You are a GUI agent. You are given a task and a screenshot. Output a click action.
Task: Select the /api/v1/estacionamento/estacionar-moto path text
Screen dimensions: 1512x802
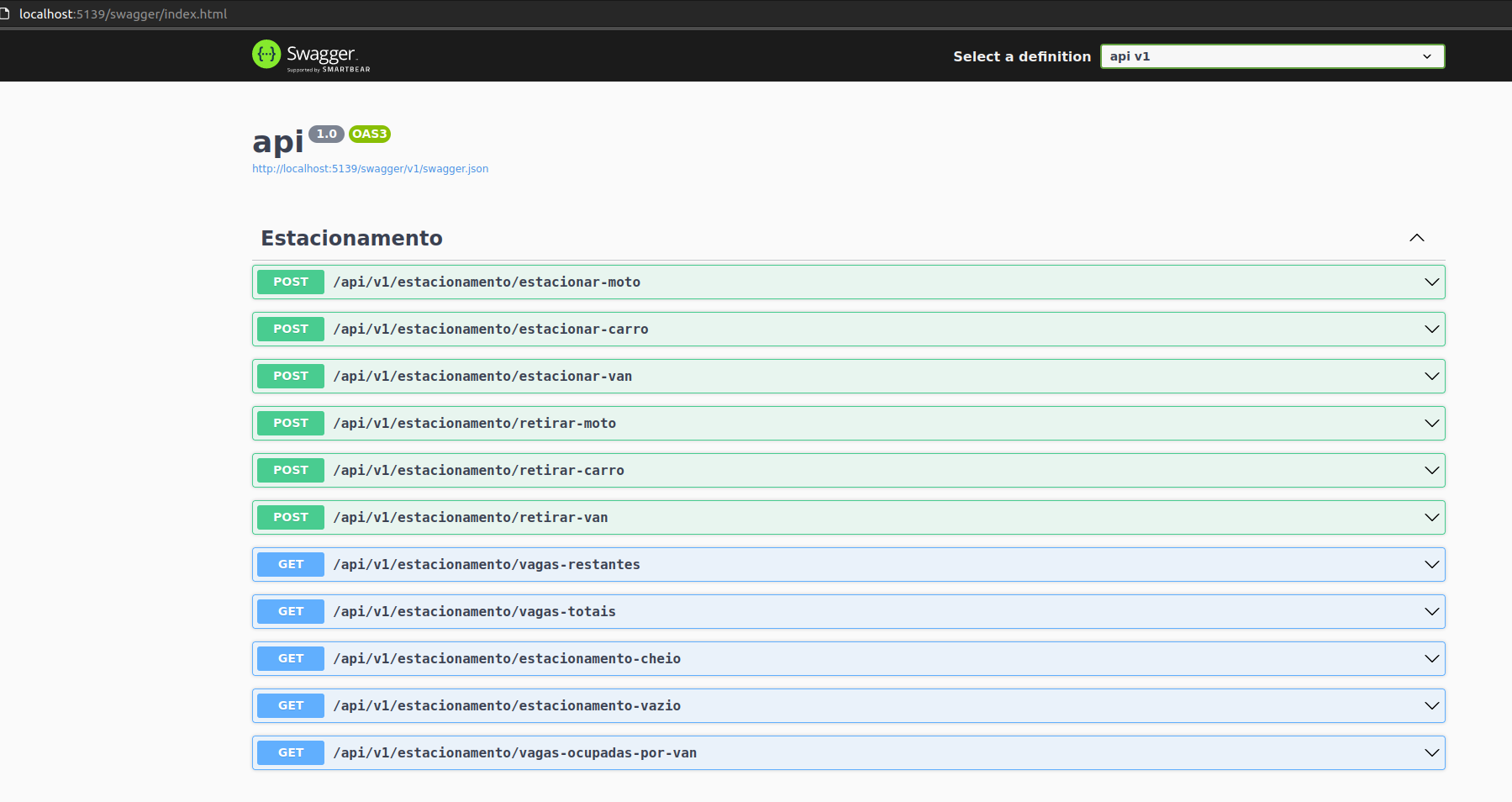(487, 282)
